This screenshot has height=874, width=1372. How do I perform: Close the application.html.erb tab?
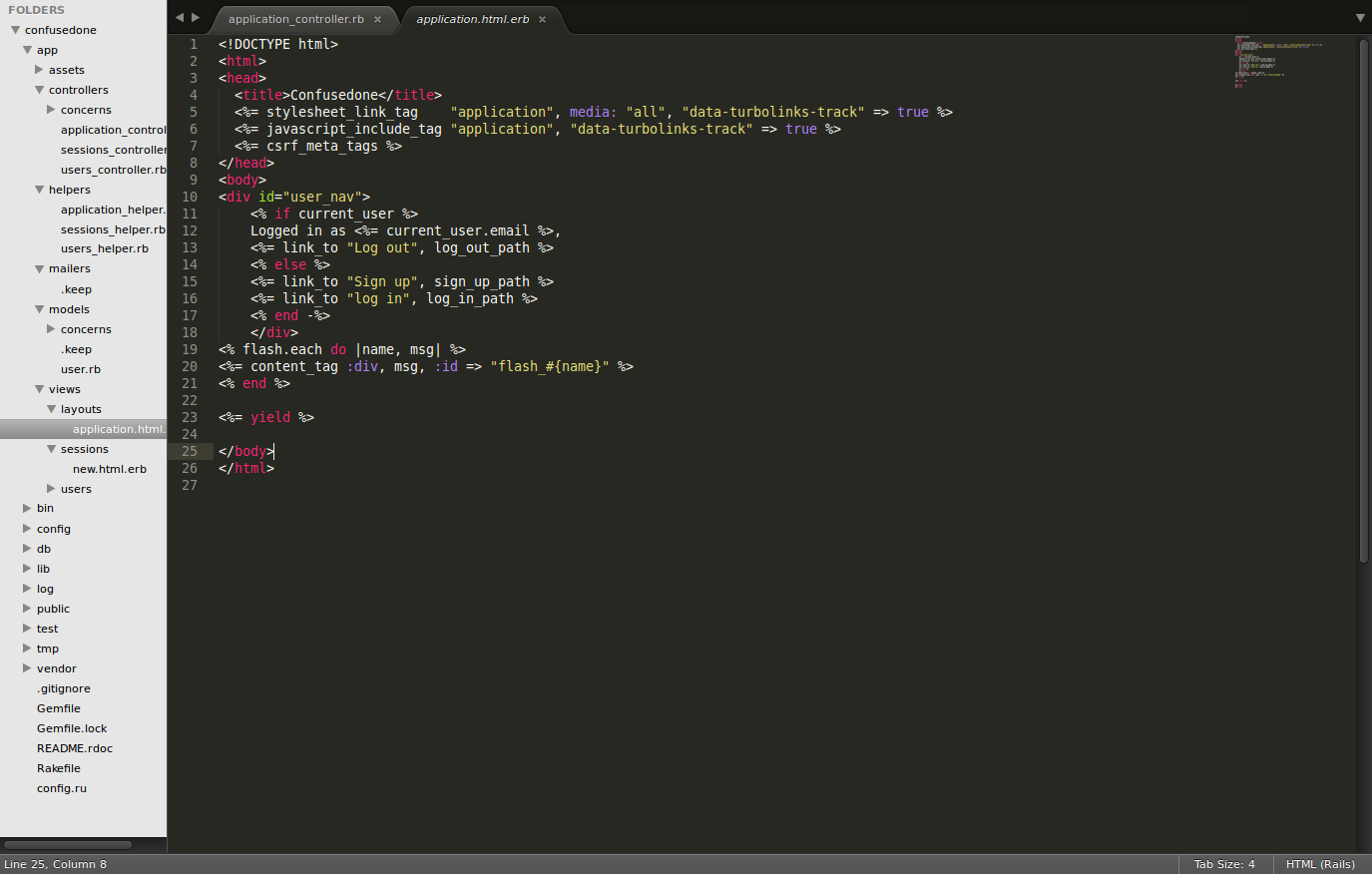(542, 19)
